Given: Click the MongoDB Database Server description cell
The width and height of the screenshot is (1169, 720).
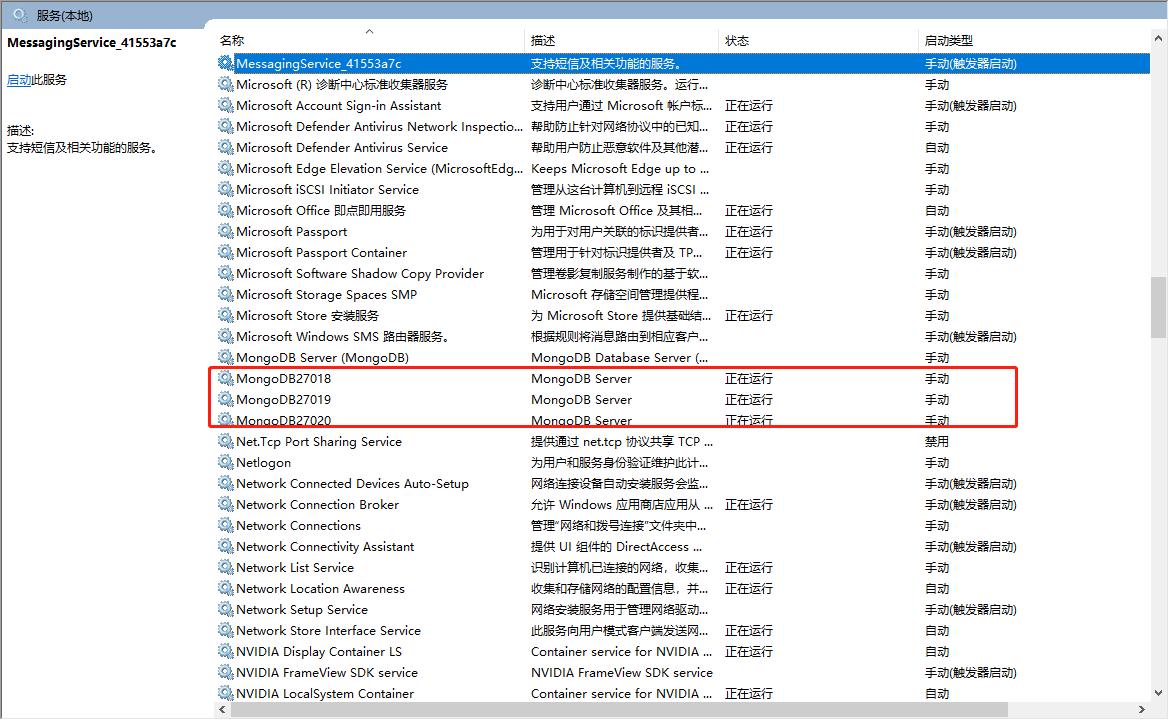Looking at the screenshot, I should [x=620, y=358].
